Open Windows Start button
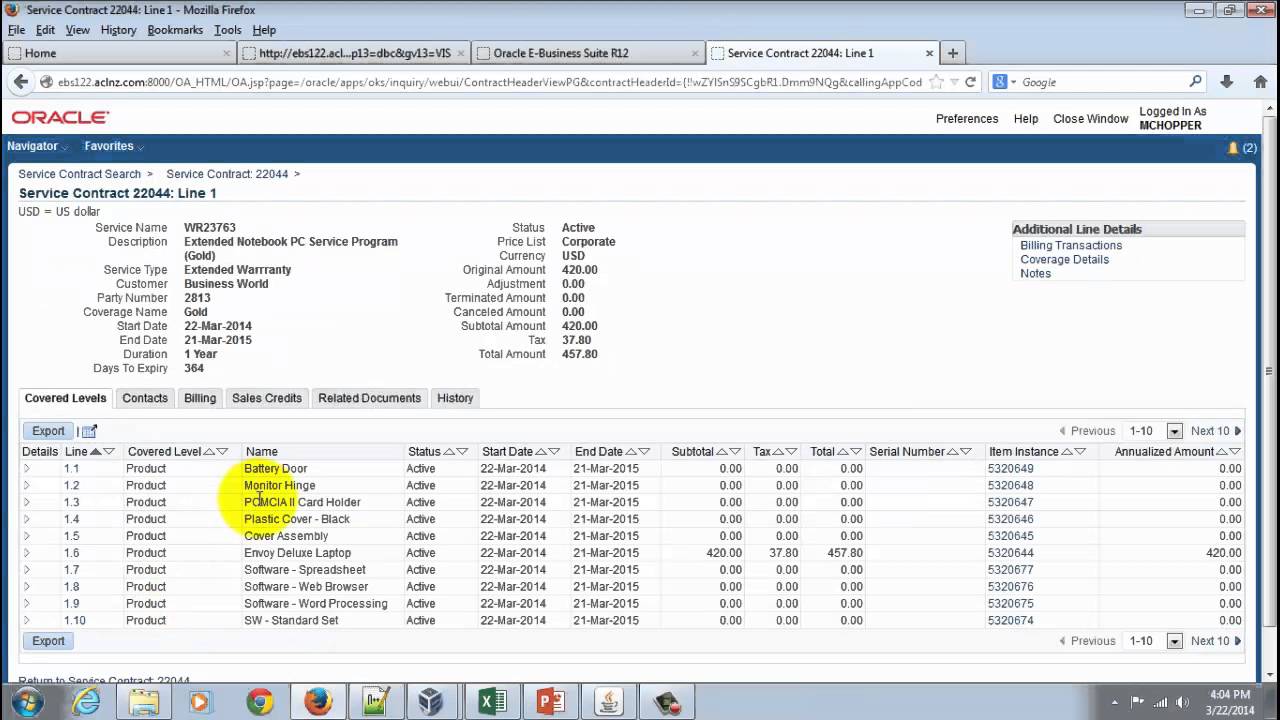This screenshot has height=720, width=1280. pos(27,702)
